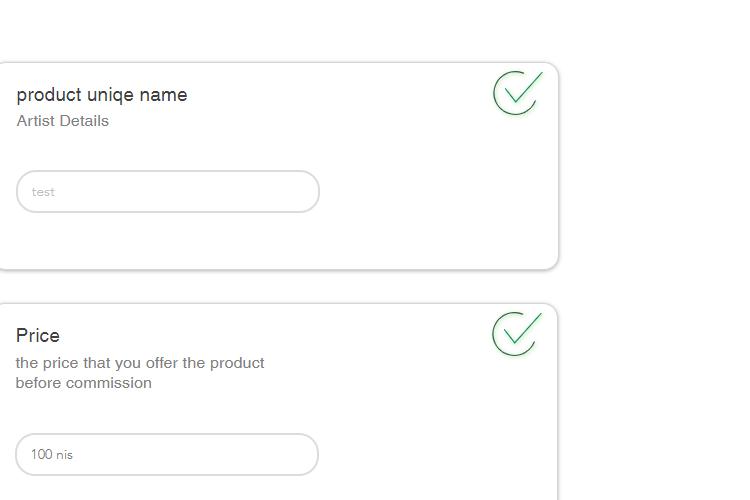Viewport: 750px width, 500px height.
Task: Click the product uniqe name heading
Action: coord(102,95)
